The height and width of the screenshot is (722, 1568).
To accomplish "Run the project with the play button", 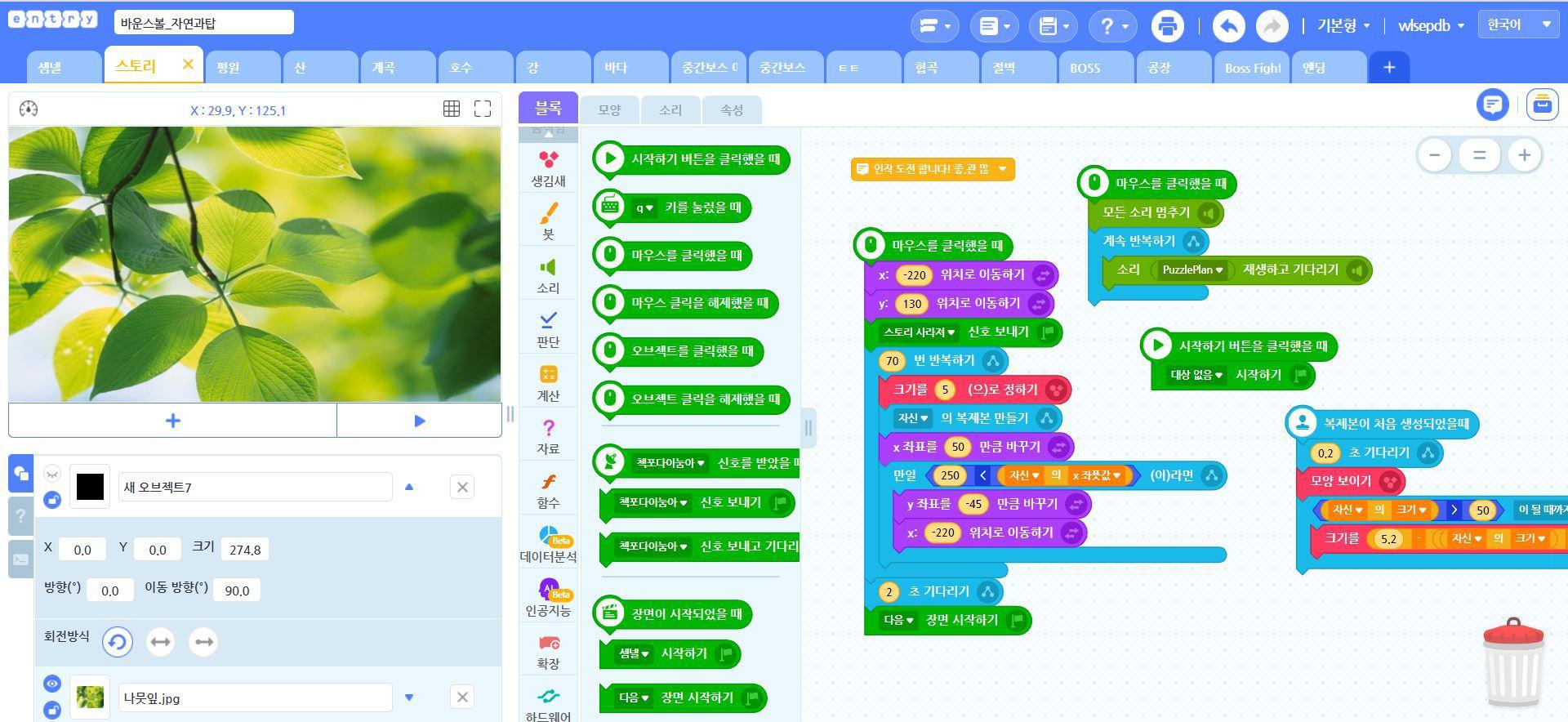I will tap(419, 421).
